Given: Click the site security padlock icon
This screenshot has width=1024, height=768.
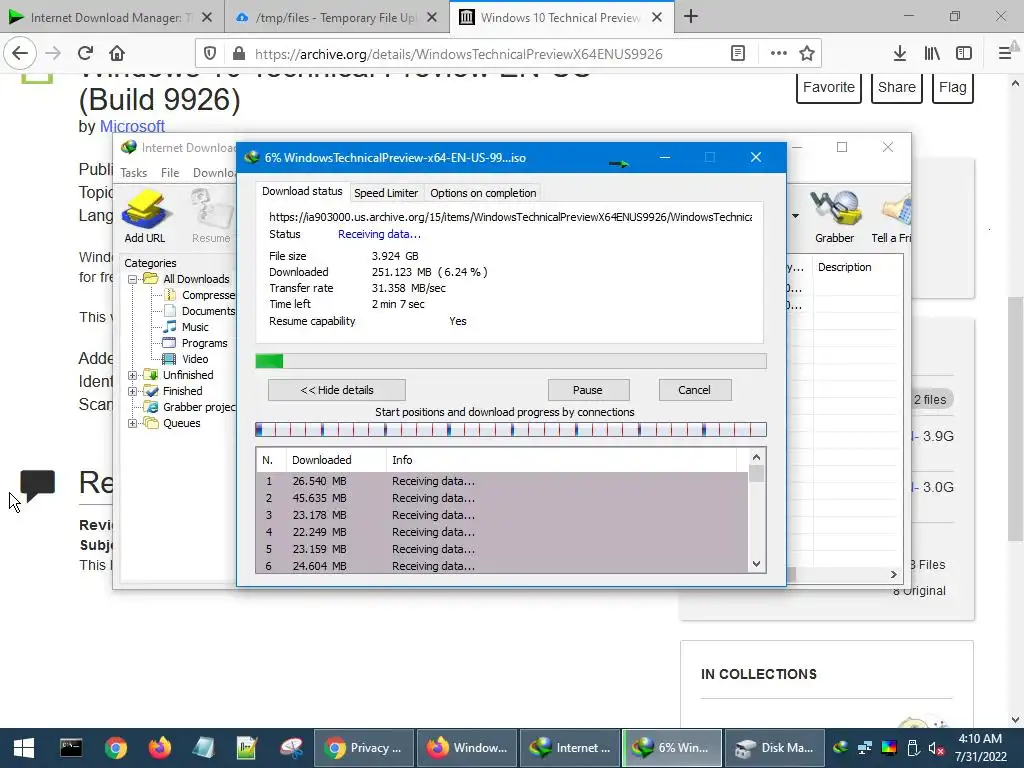Looking at the screenshot, I should click(x=239, y=54).
